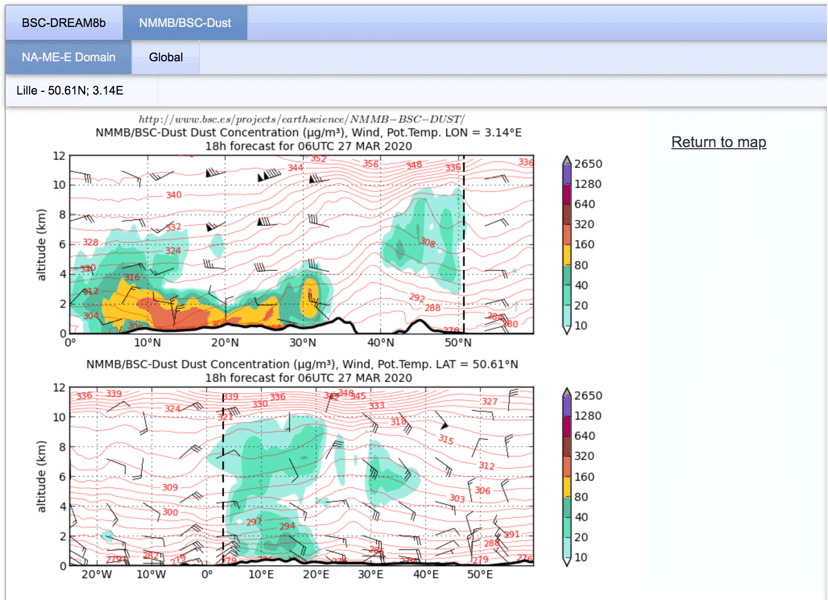The height and width of the screenshot is (600, 828).
Task: Click the Lille location coordinates label
Action: click(x=70, y=91)
